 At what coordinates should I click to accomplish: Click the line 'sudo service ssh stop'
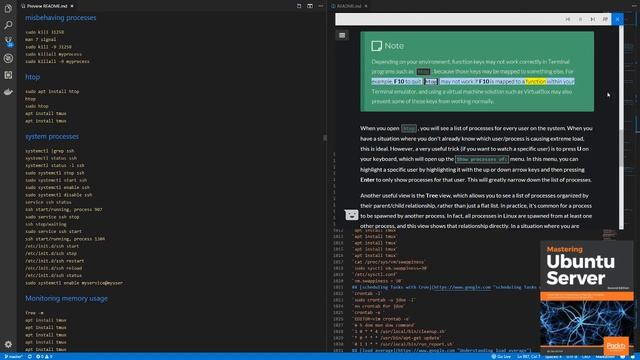point(52,217)
